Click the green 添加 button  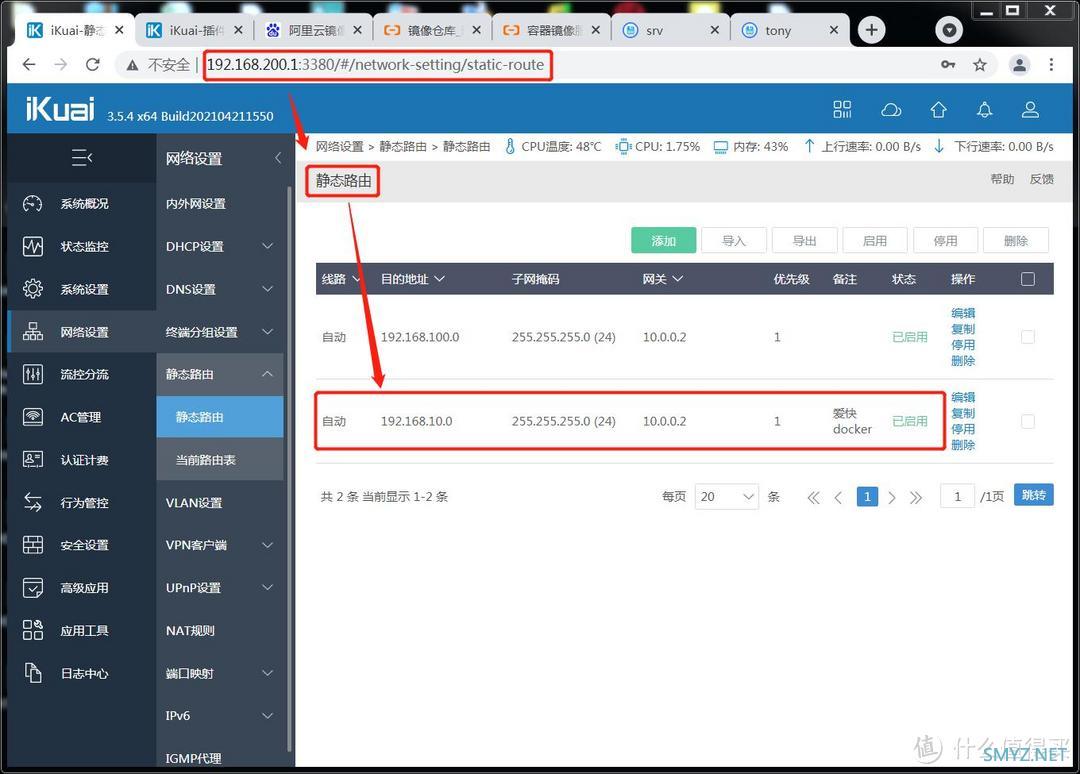point(663,240)
